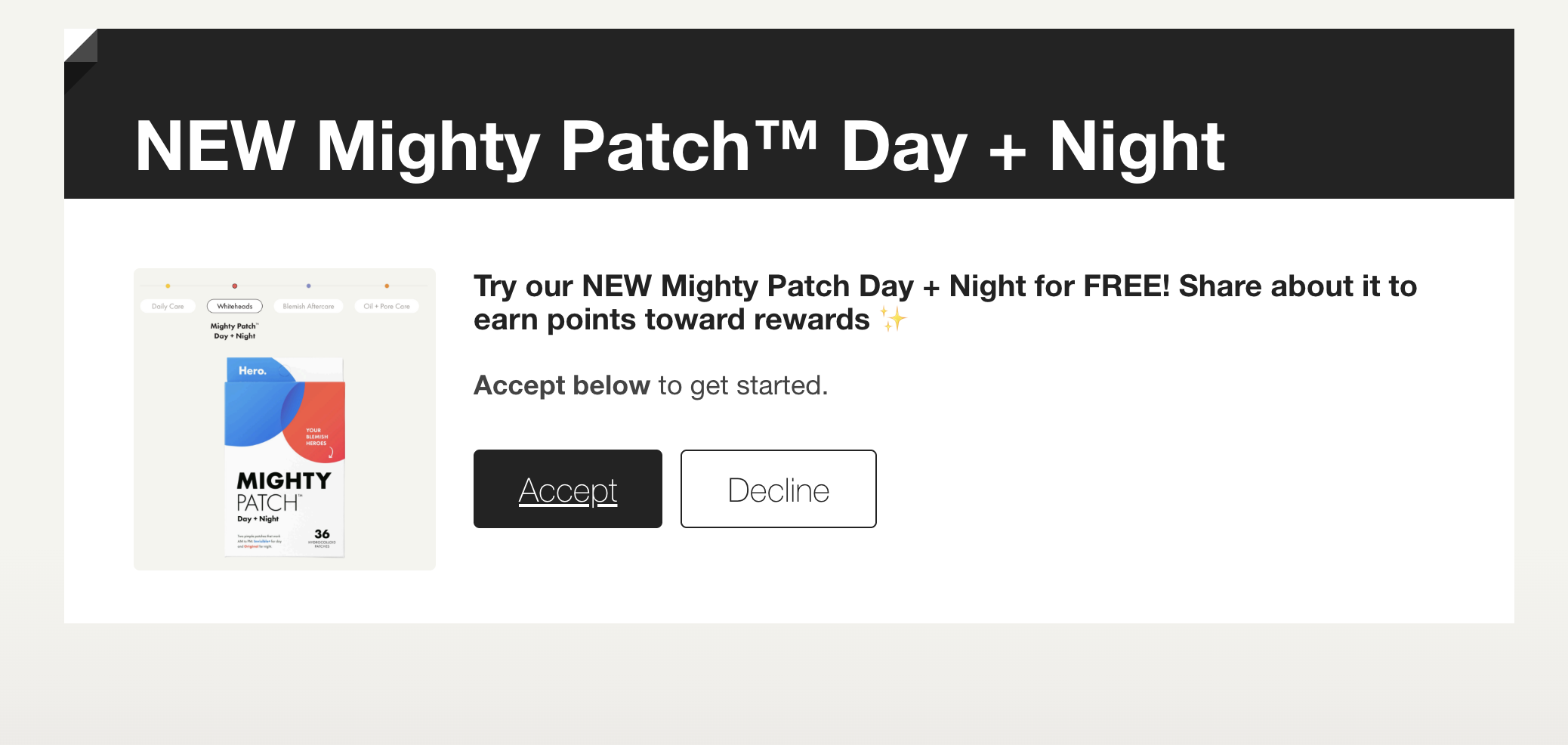Click the Hero. logo on the box
The height and width of the screenshot is (745, 1568).
[252, 371]
